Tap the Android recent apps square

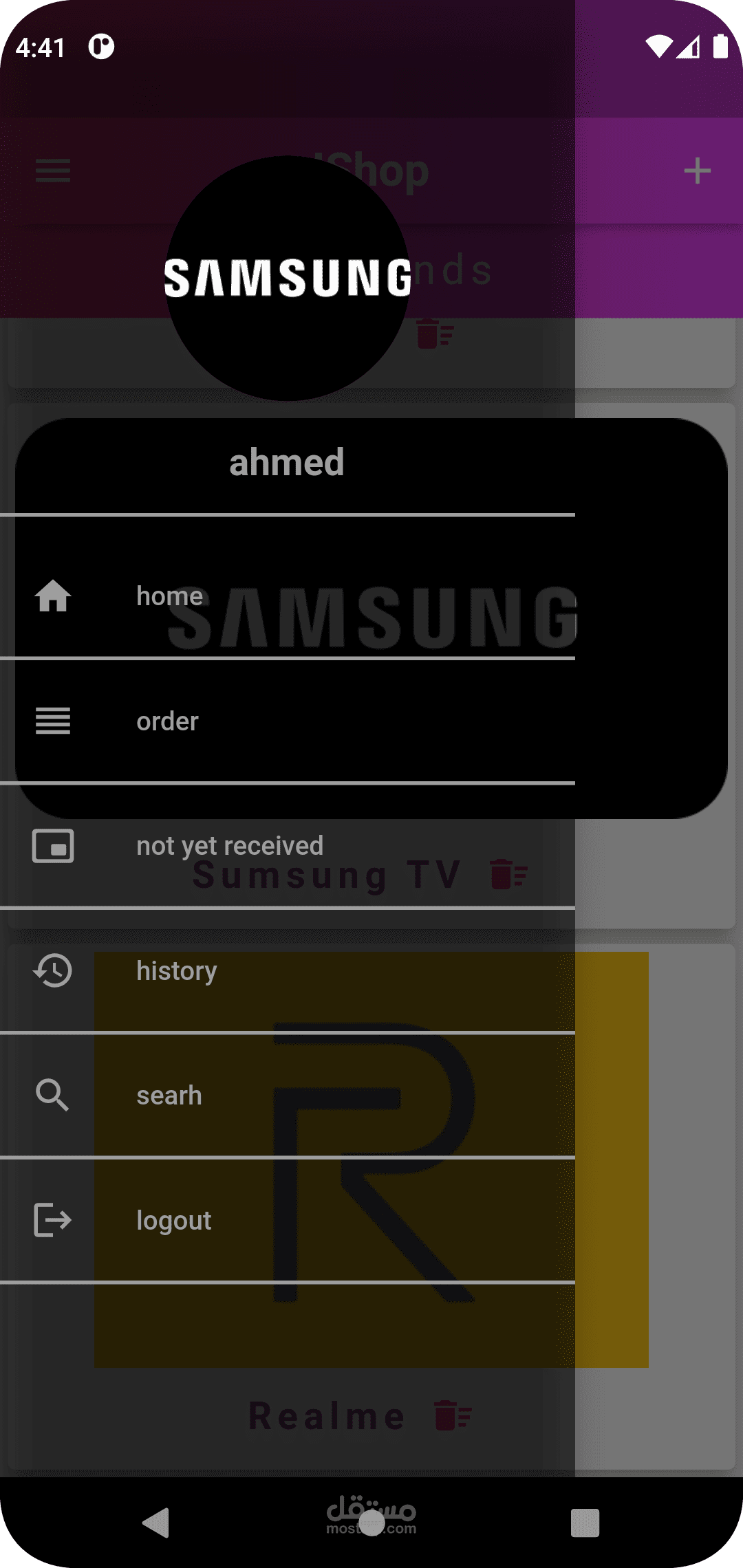585,1523
